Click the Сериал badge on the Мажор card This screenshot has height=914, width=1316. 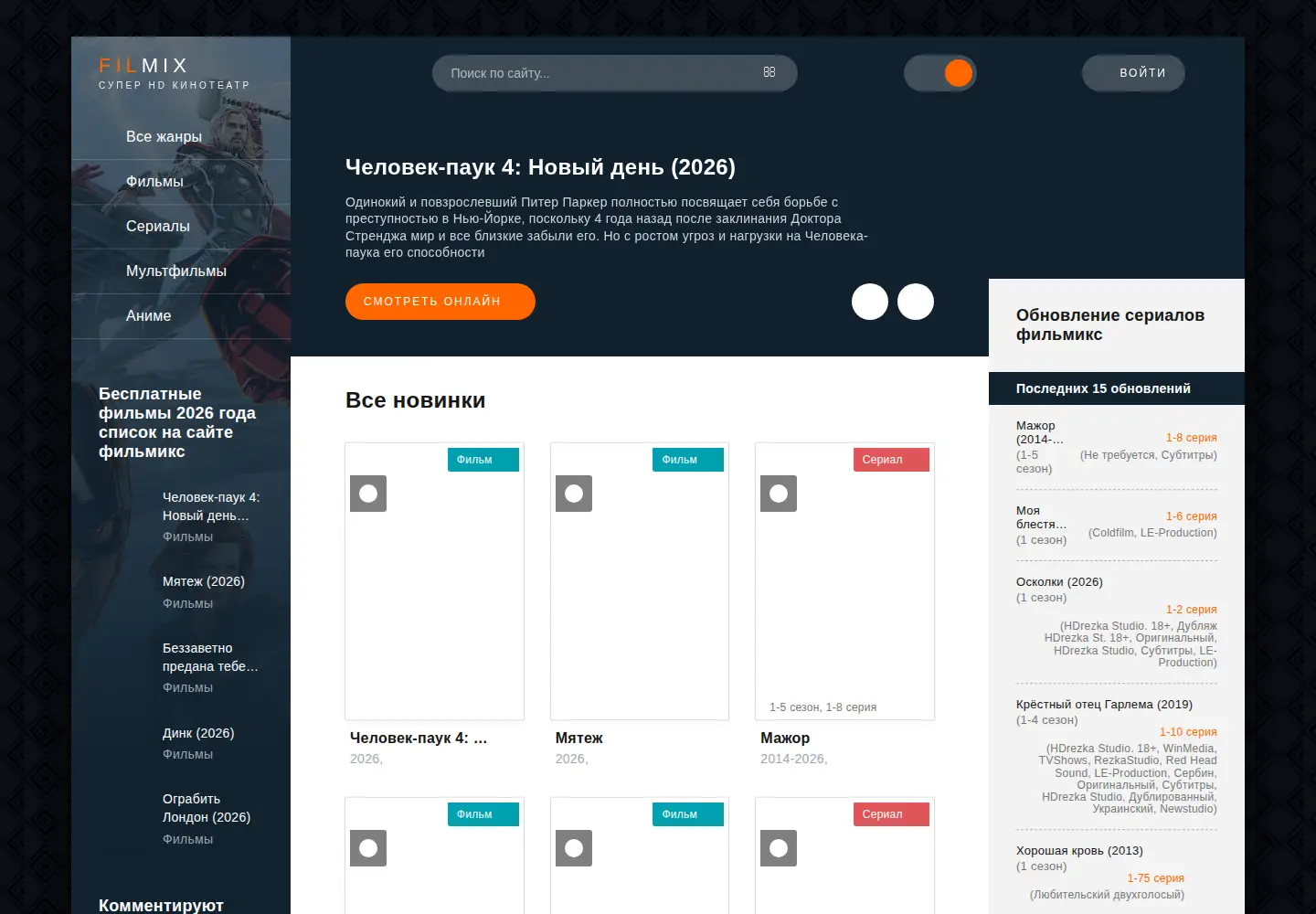pyautogui.click(x=891, y=460)
